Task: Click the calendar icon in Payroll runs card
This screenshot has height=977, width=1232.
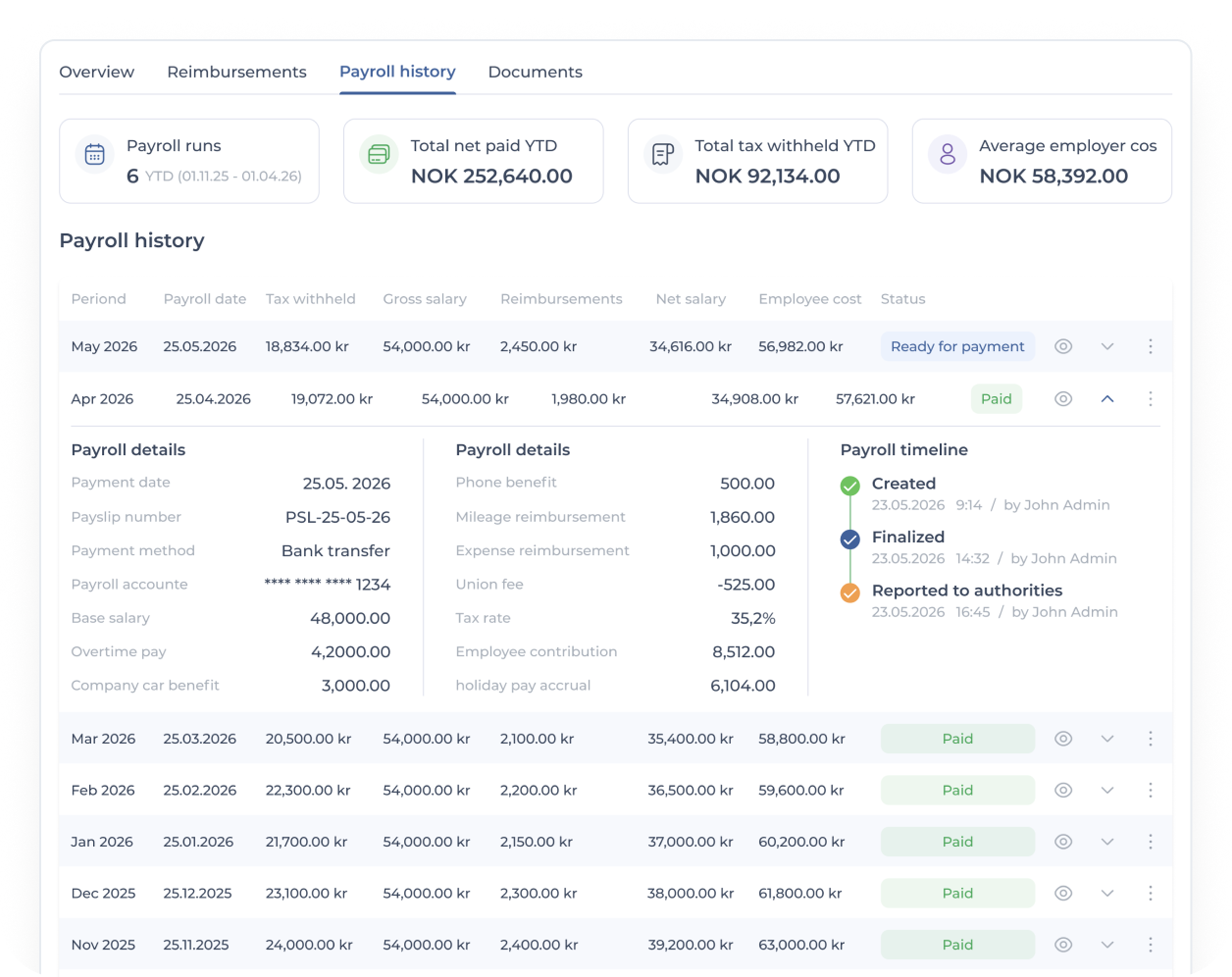Action: [95, 154]
